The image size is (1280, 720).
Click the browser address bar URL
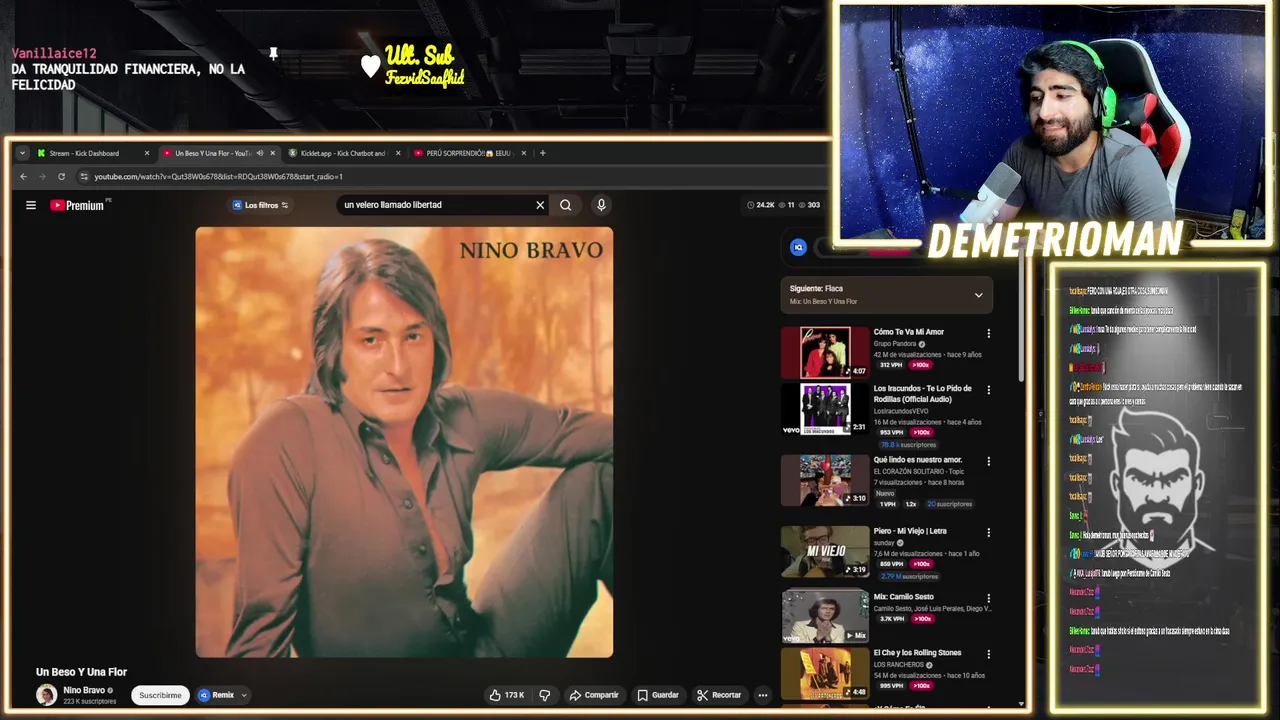tap(218, 177)
